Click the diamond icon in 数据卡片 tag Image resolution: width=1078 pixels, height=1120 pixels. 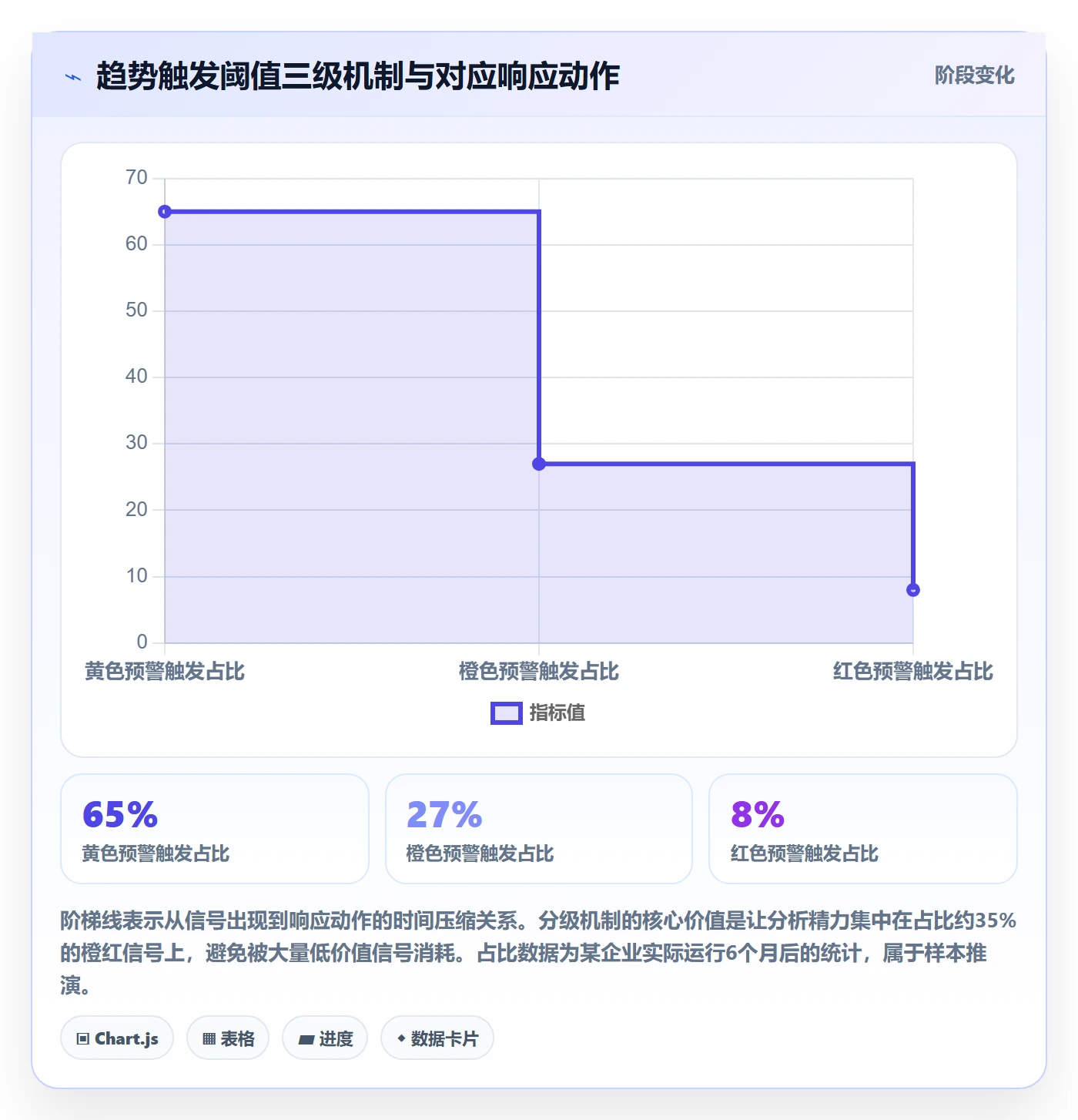click(401, 1038)
